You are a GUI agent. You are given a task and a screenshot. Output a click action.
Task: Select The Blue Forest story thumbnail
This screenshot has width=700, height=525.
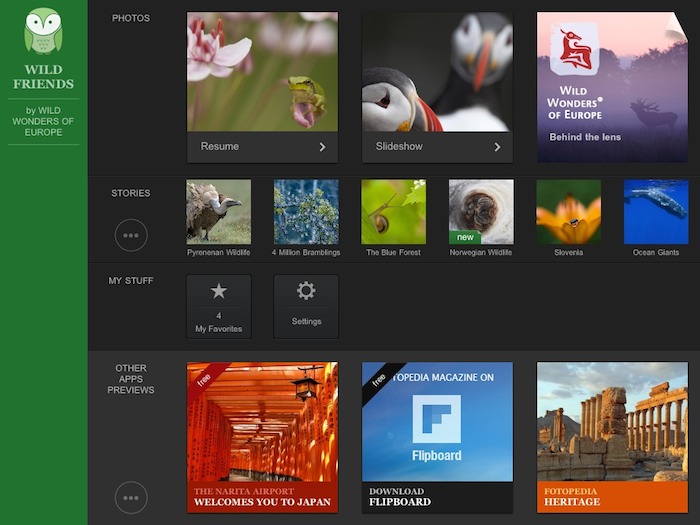pyautogui.click(x=393, y=212)
